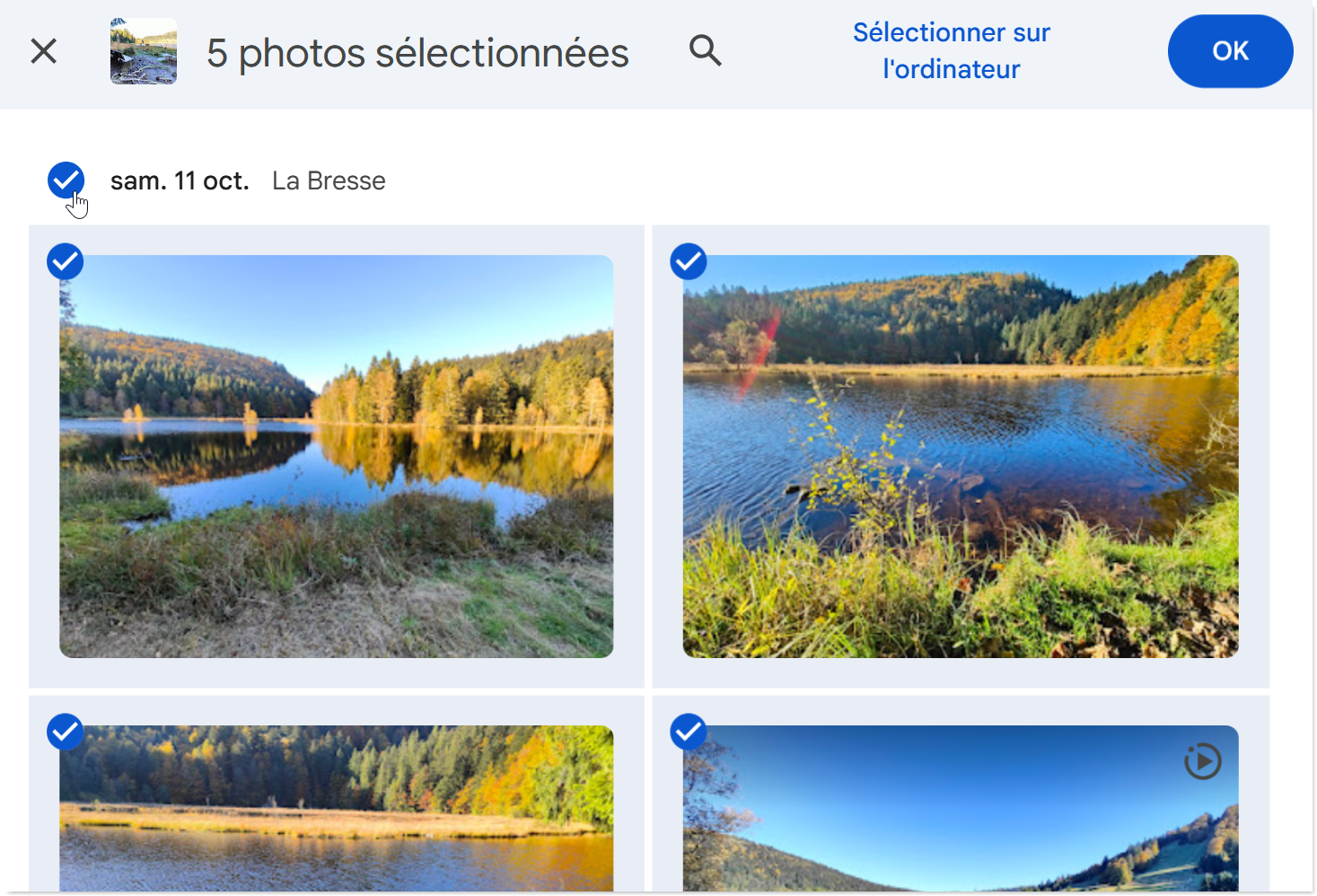The image size is (1317, 896).
Task: Click the '5 photos sélectionnées' title text
Action: [x=417, y=53]
